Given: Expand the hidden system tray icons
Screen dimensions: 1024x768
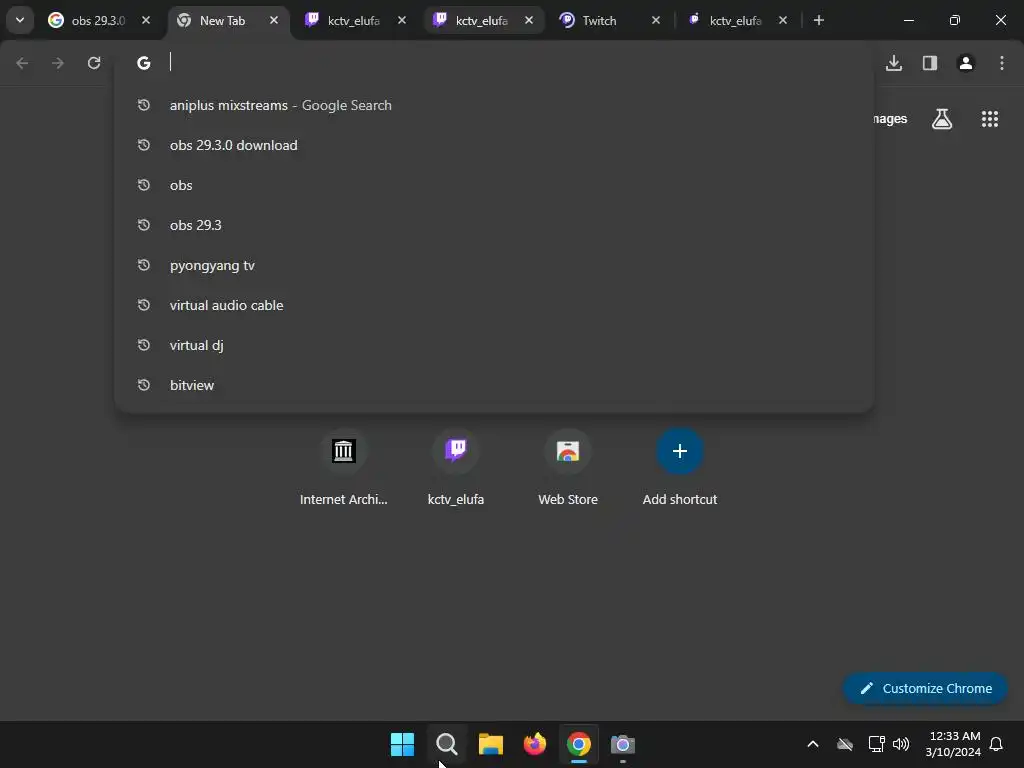Looking at the screenshot, I should pos(813,744).
